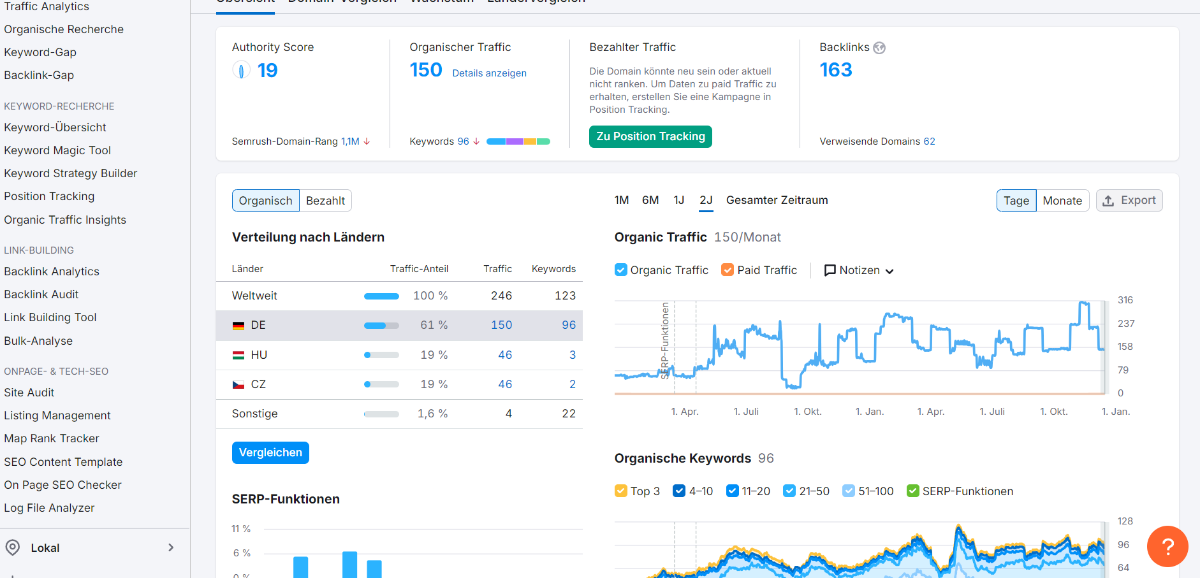Click the orange help question mark icon

[x=1167, y=546]
